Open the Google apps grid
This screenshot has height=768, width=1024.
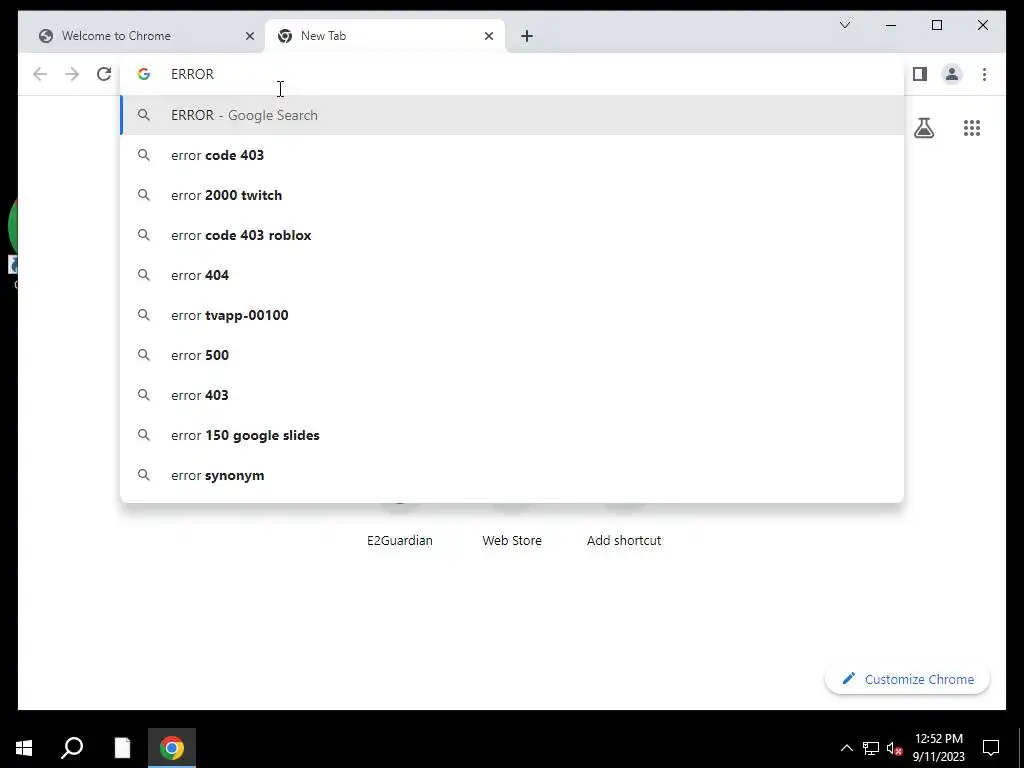coord(972,128)
